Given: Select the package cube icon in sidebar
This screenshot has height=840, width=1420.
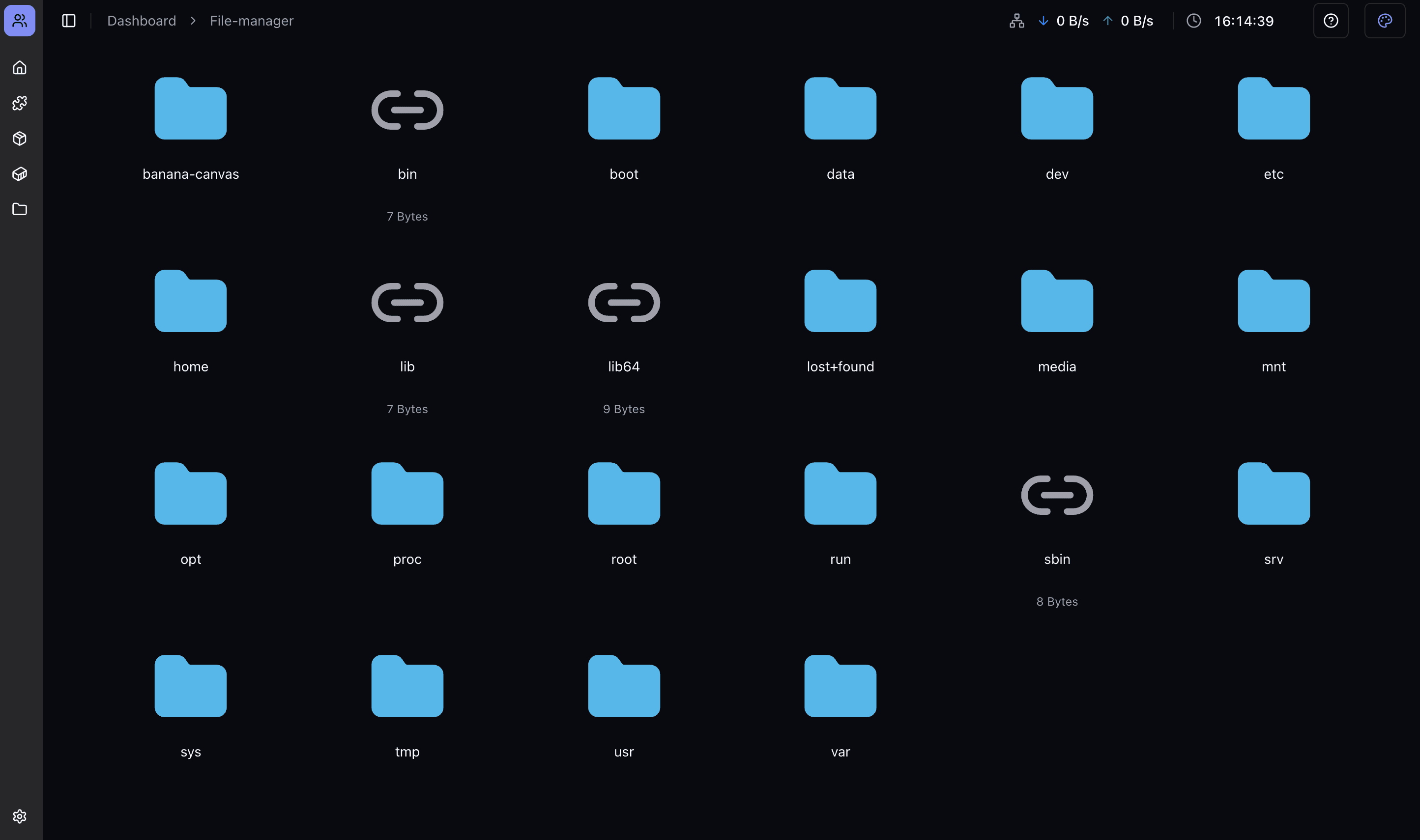Looking at the screenshot, I should coord(20,138).
